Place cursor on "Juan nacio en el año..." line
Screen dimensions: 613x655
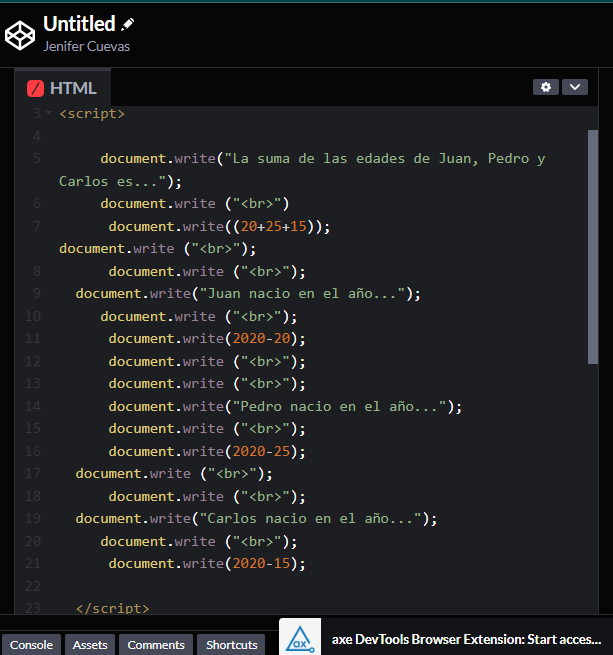pos(248,294)
